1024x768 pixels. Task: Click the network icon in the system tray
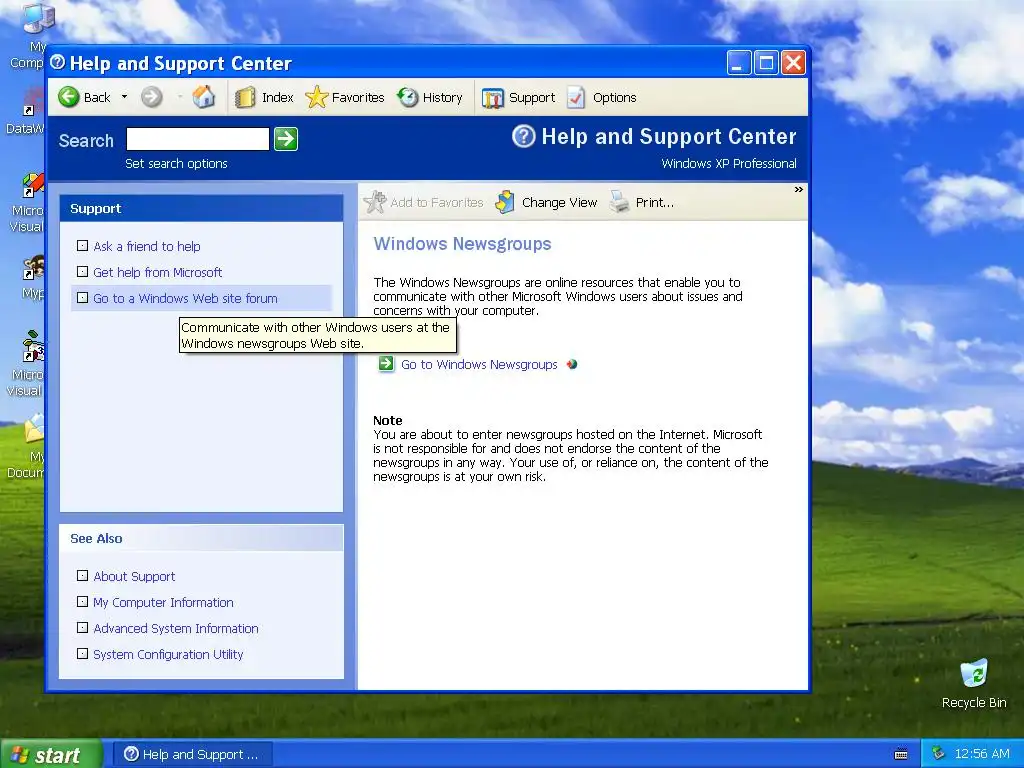pos(938,754)
